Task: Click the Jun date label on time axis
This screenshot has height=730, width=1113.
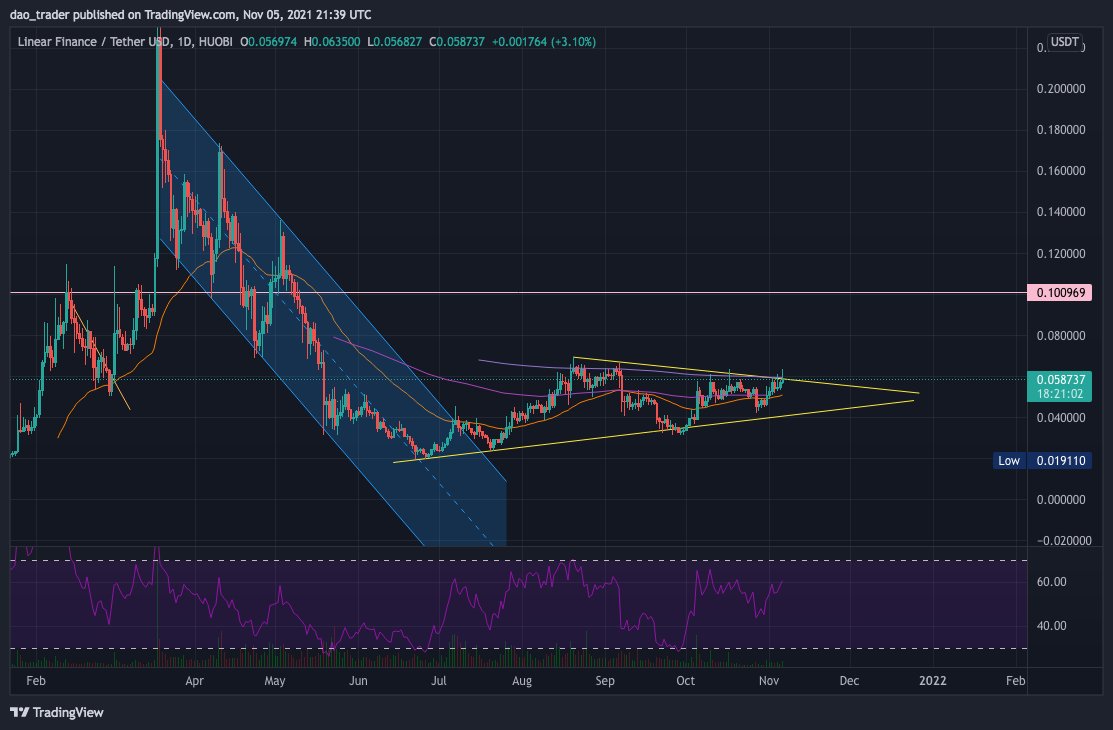Action: [358, 681]
